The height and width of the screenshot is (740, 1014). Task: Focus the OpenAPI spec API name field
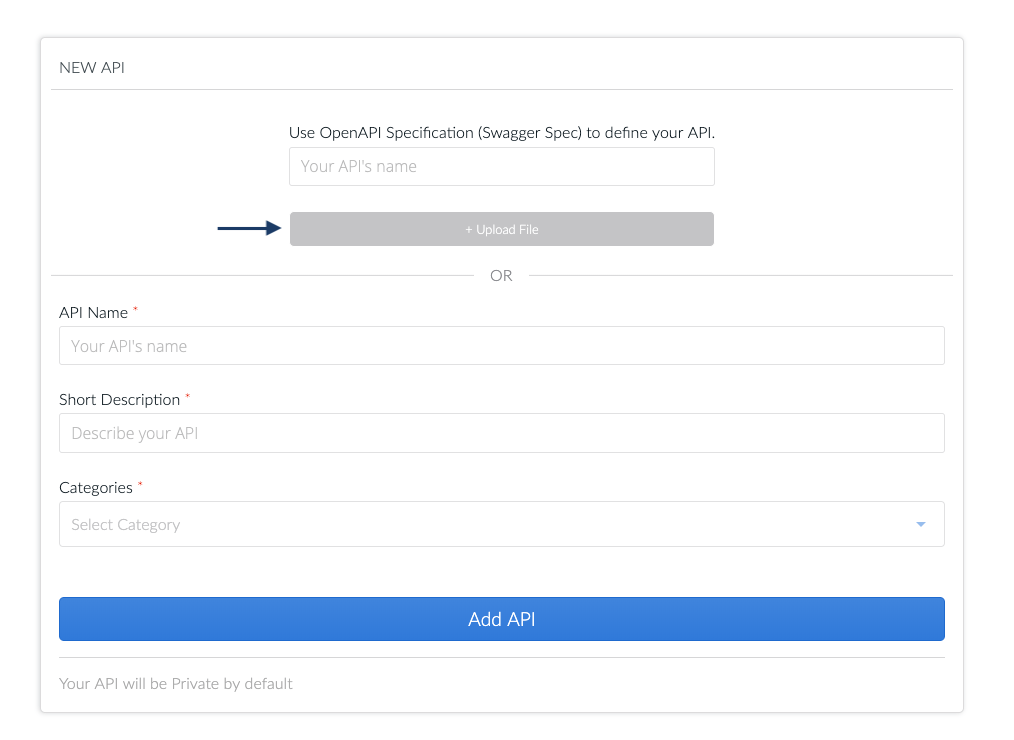click(501, 166)
